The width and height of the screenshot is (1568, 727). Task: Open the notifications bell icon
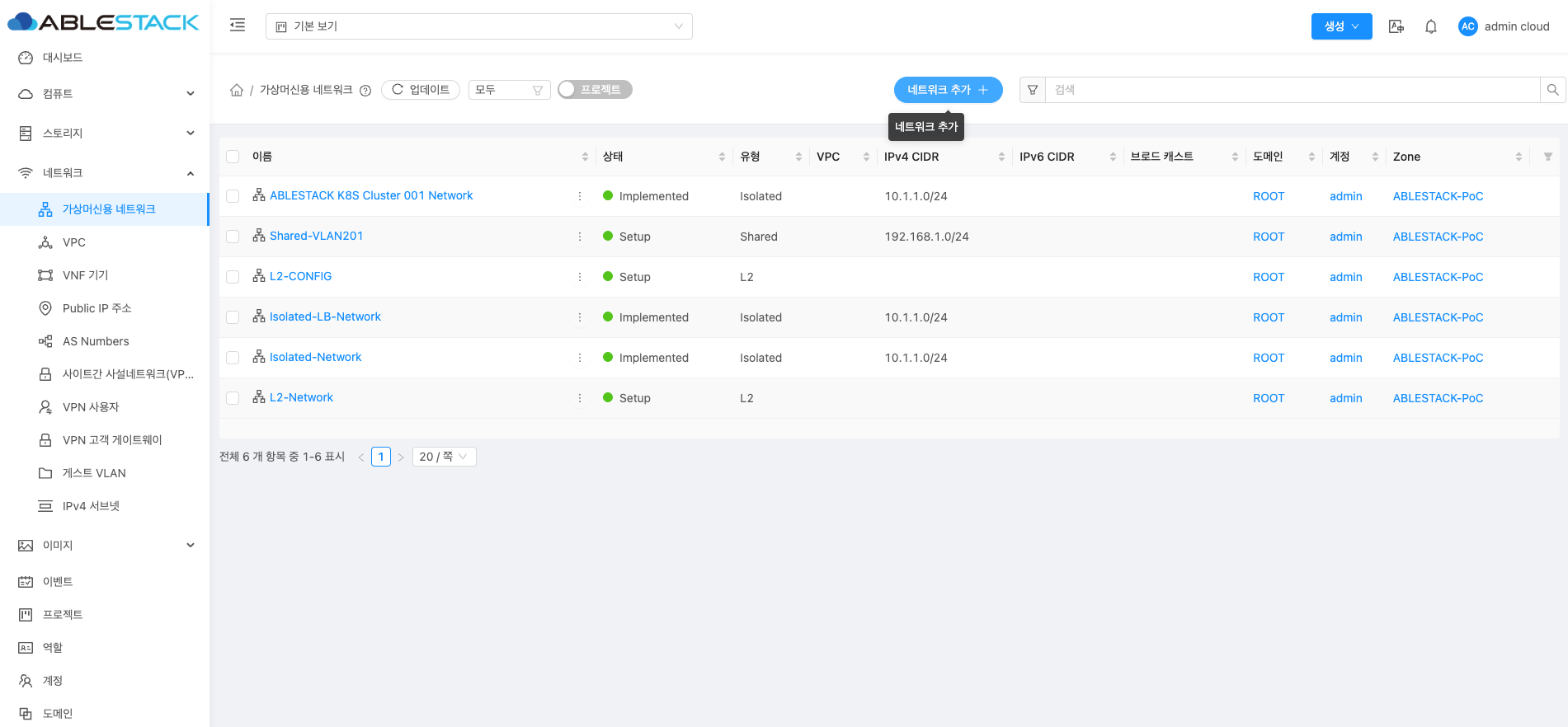(1431, 26)
